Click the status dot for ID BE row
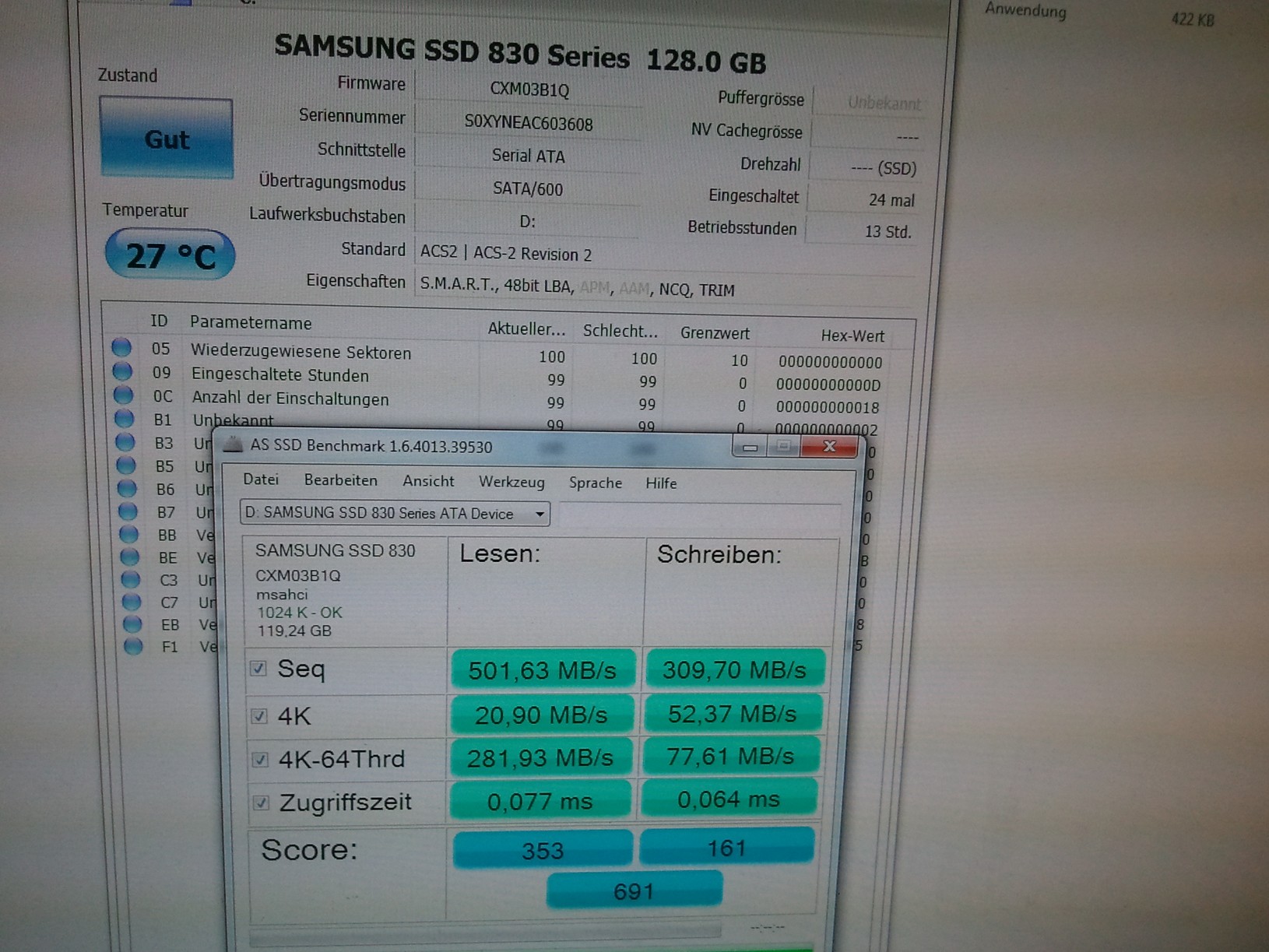This screenshot has height=952, width=1269. [129, 557]
